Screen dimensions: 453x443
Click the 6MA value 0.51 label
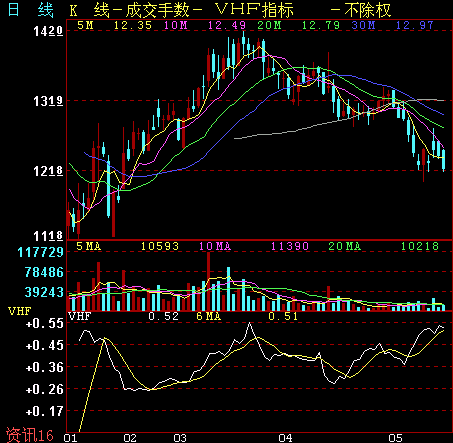pyautogui.click(x=283, y=316)
